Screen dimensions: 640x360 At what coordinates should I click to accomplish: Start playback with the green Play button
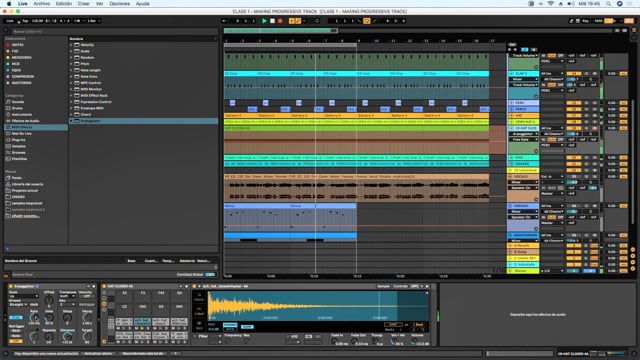tap(264, 21)
